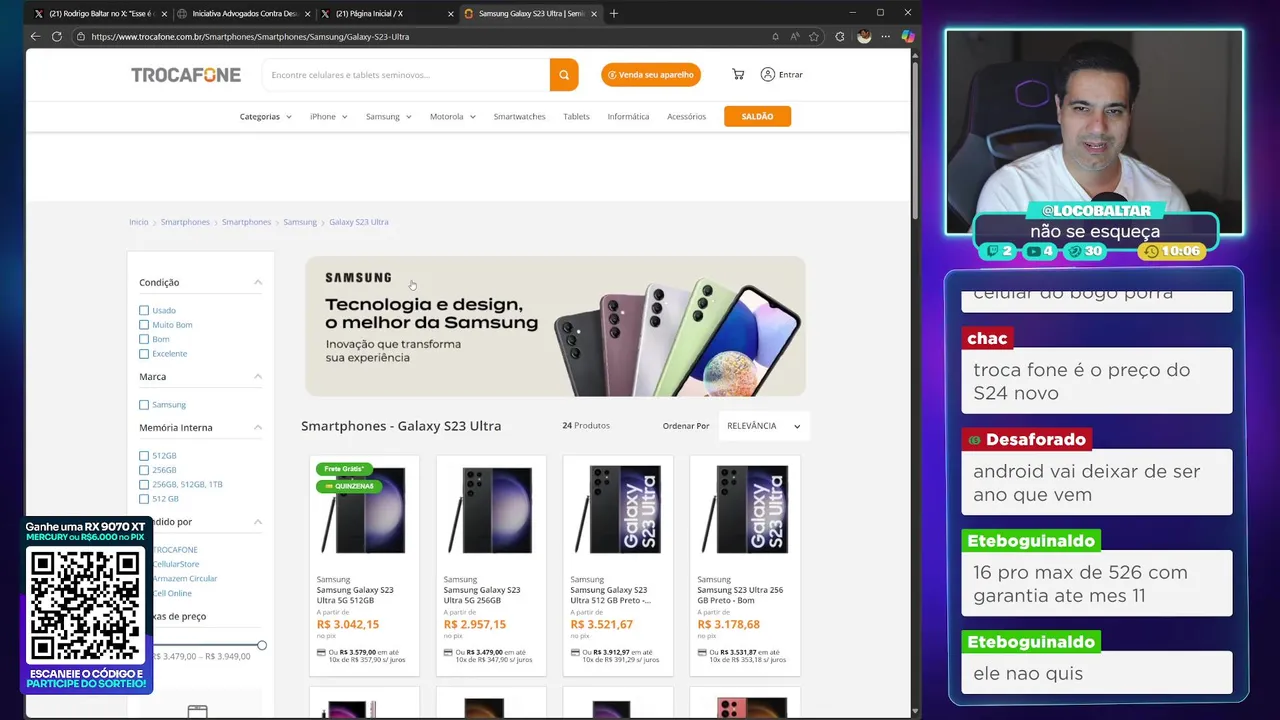This screenshot has width=1280, height=720.
Task: Open Informática menu item
Action: pos(628,117)
